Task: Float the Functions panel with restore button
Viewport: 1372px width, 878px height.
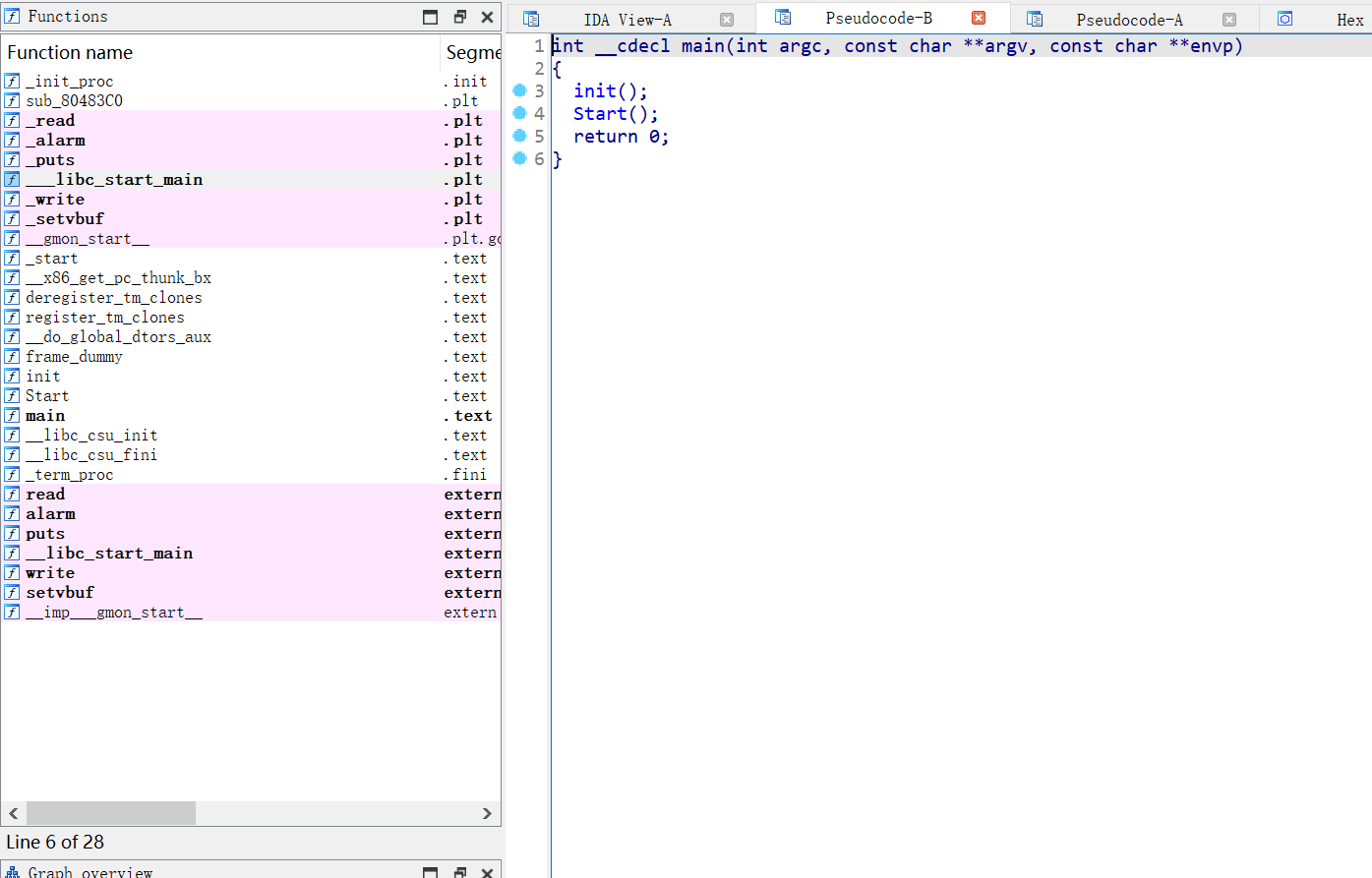Action: pyautogui.click(x=459, y=17)
